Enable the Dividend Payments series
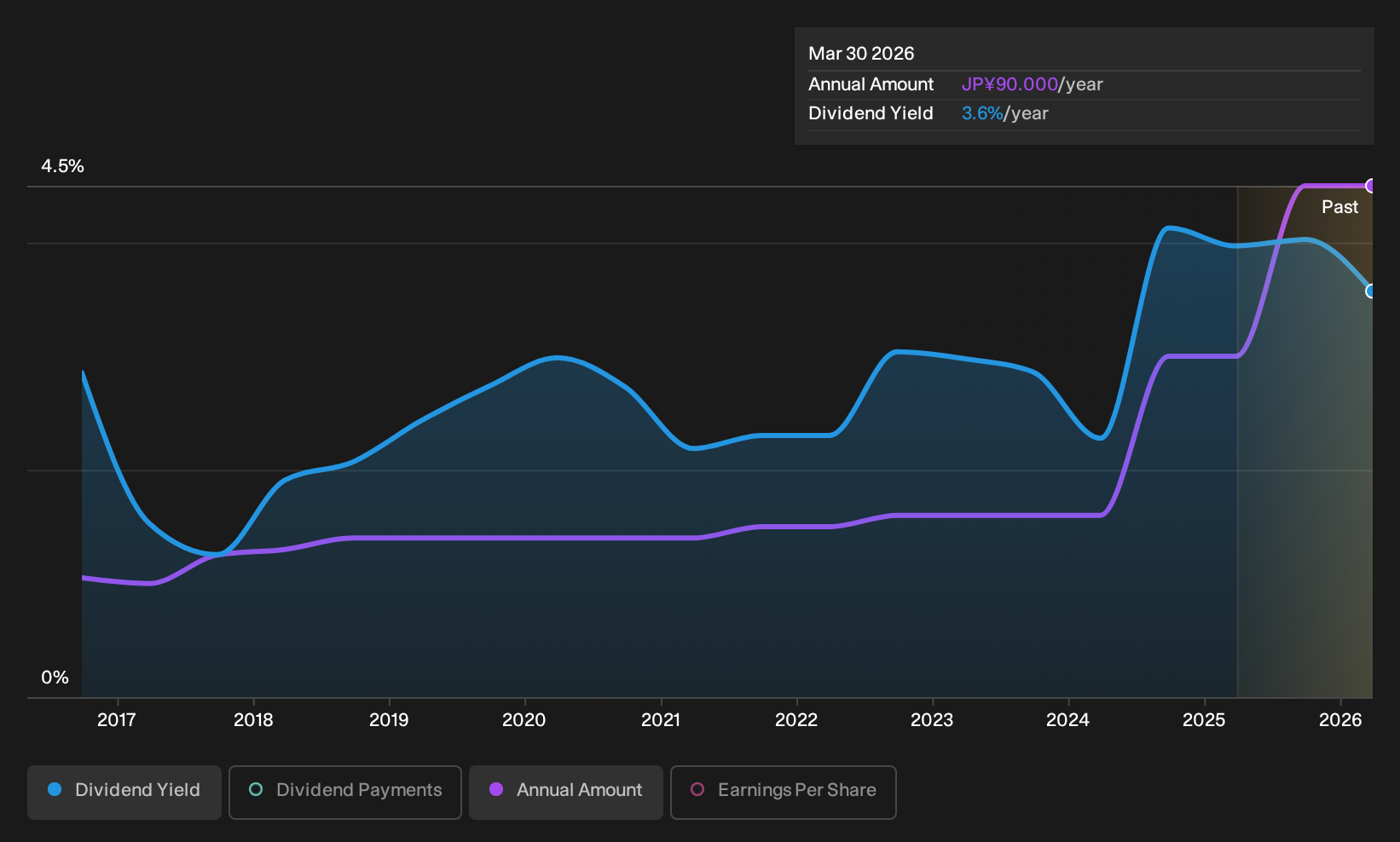This screenshot has width=1400, height=842. (345, 792)
